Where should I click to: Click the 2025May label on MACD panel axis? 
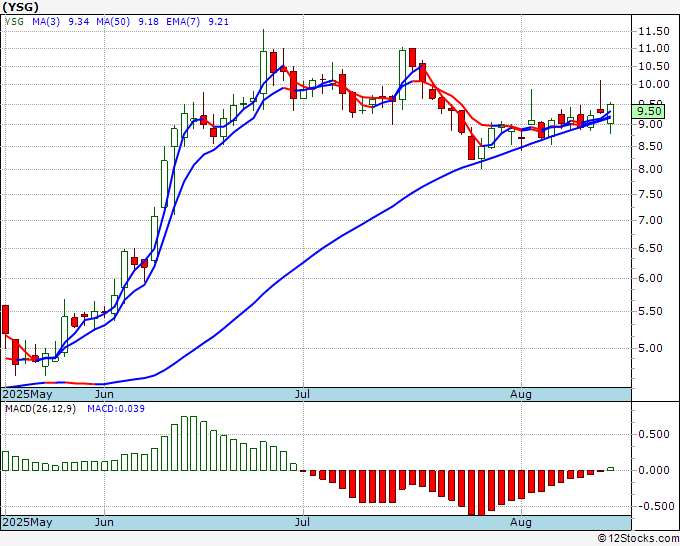27,522
